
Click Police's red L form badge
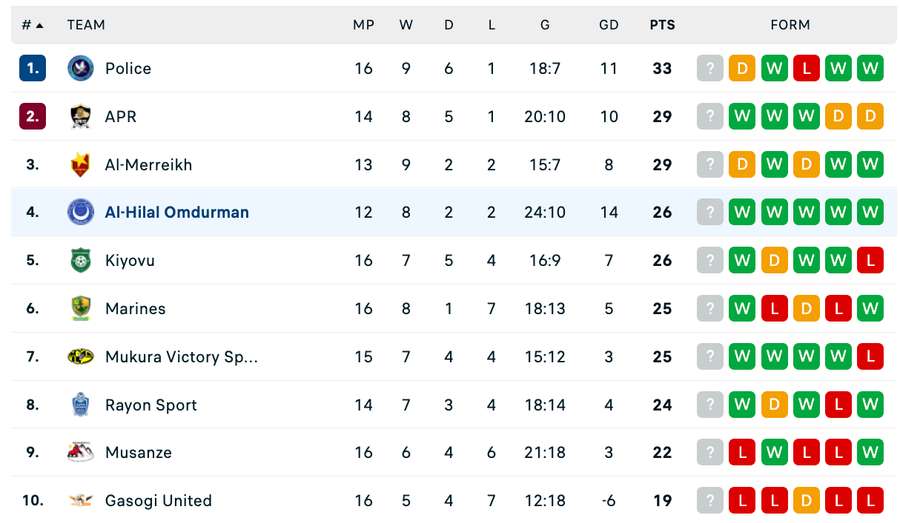(x=806, y=68)
